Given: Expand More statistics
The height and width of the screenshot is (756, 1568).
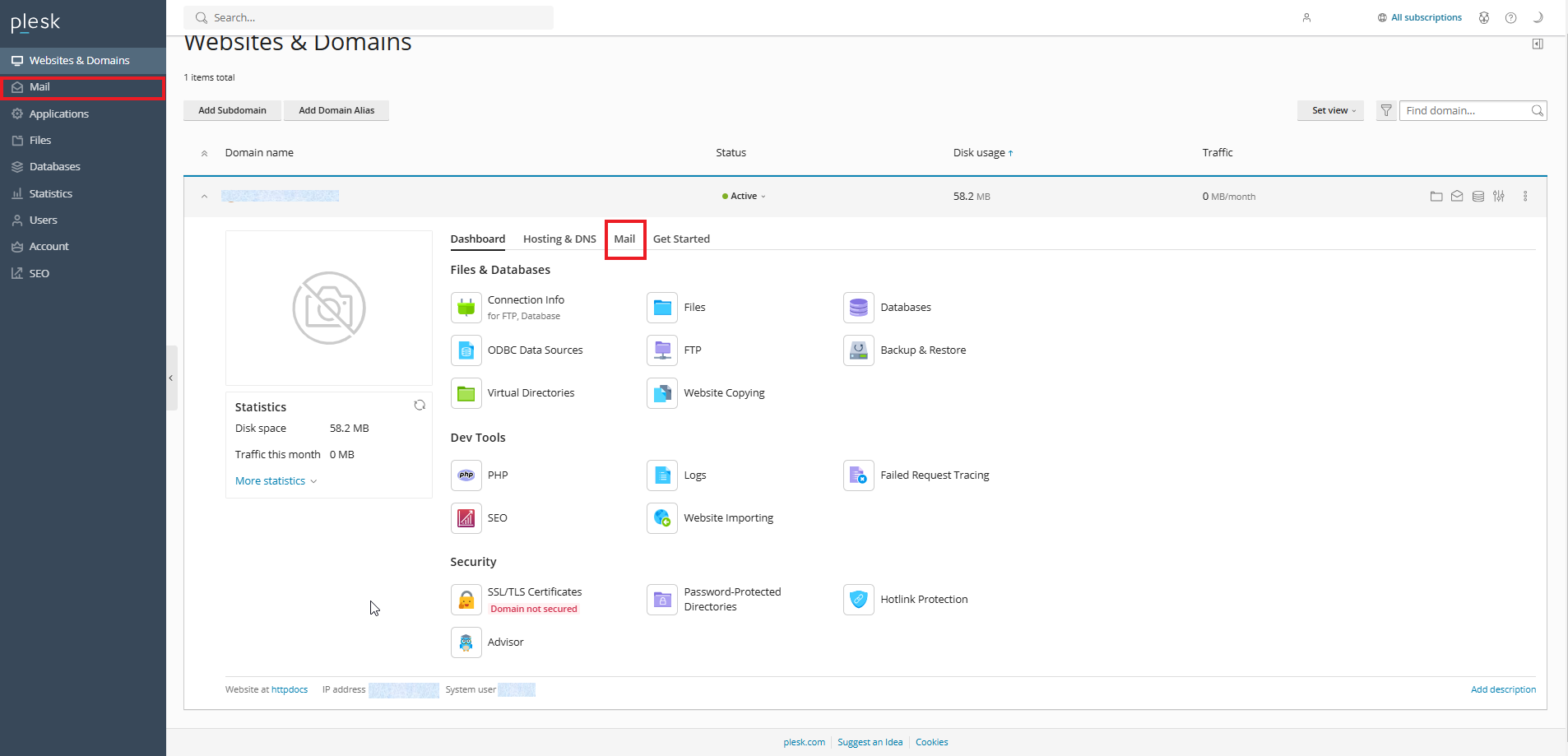Looking at the screenshot, I should (276, 481).
